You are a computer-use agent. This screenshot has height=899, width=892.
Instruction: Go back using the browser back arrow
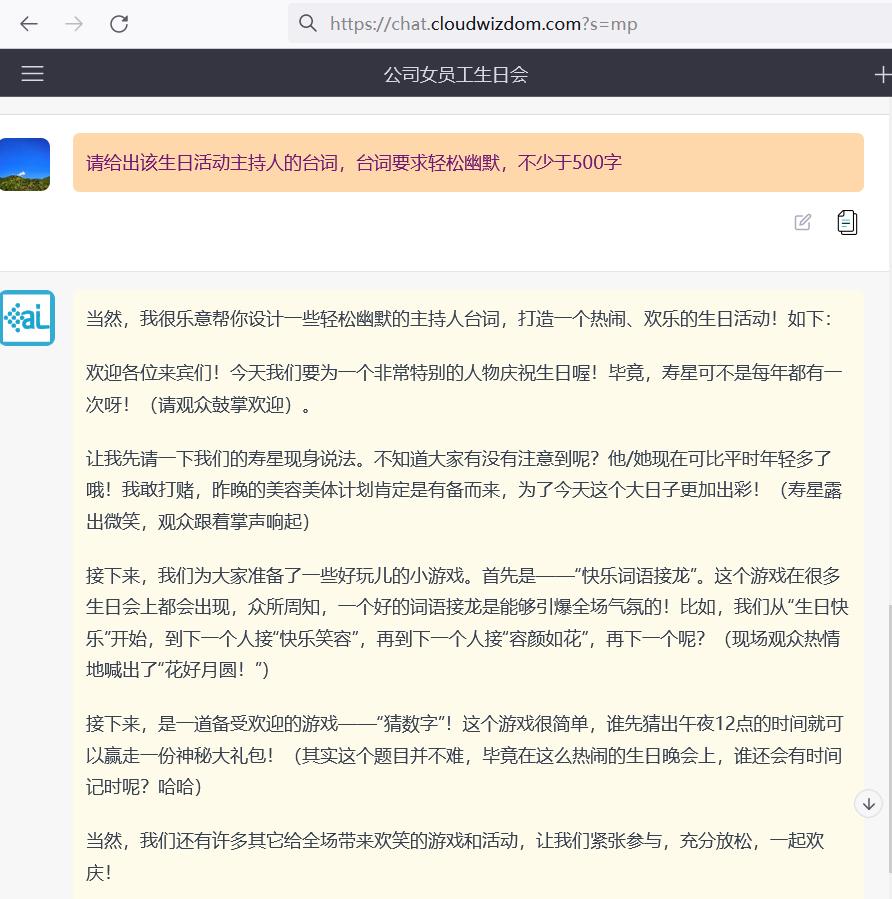(29, 23)
